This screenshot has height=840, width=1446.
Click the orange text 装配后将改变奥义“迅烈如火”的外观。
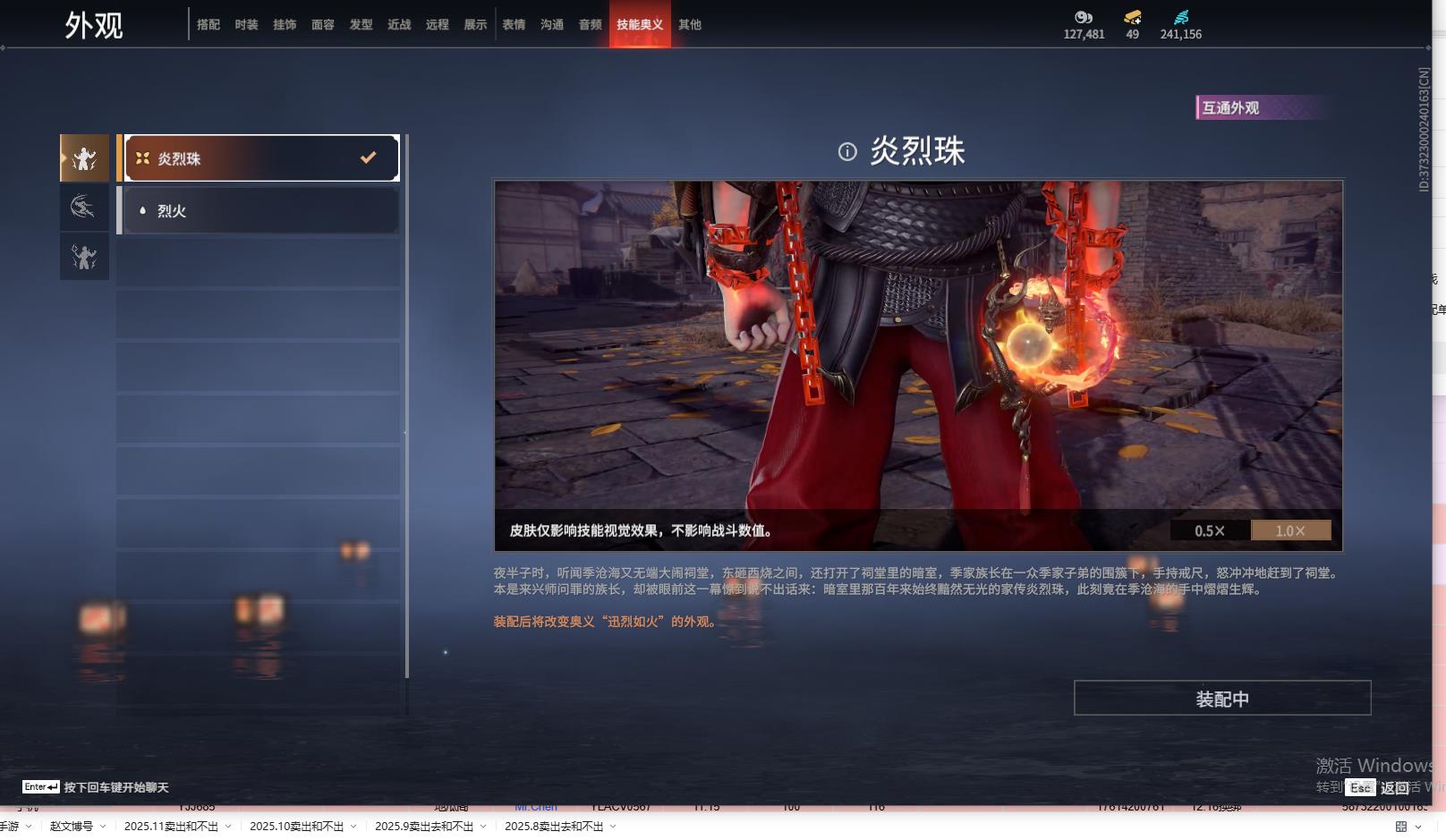click(607, 622)
